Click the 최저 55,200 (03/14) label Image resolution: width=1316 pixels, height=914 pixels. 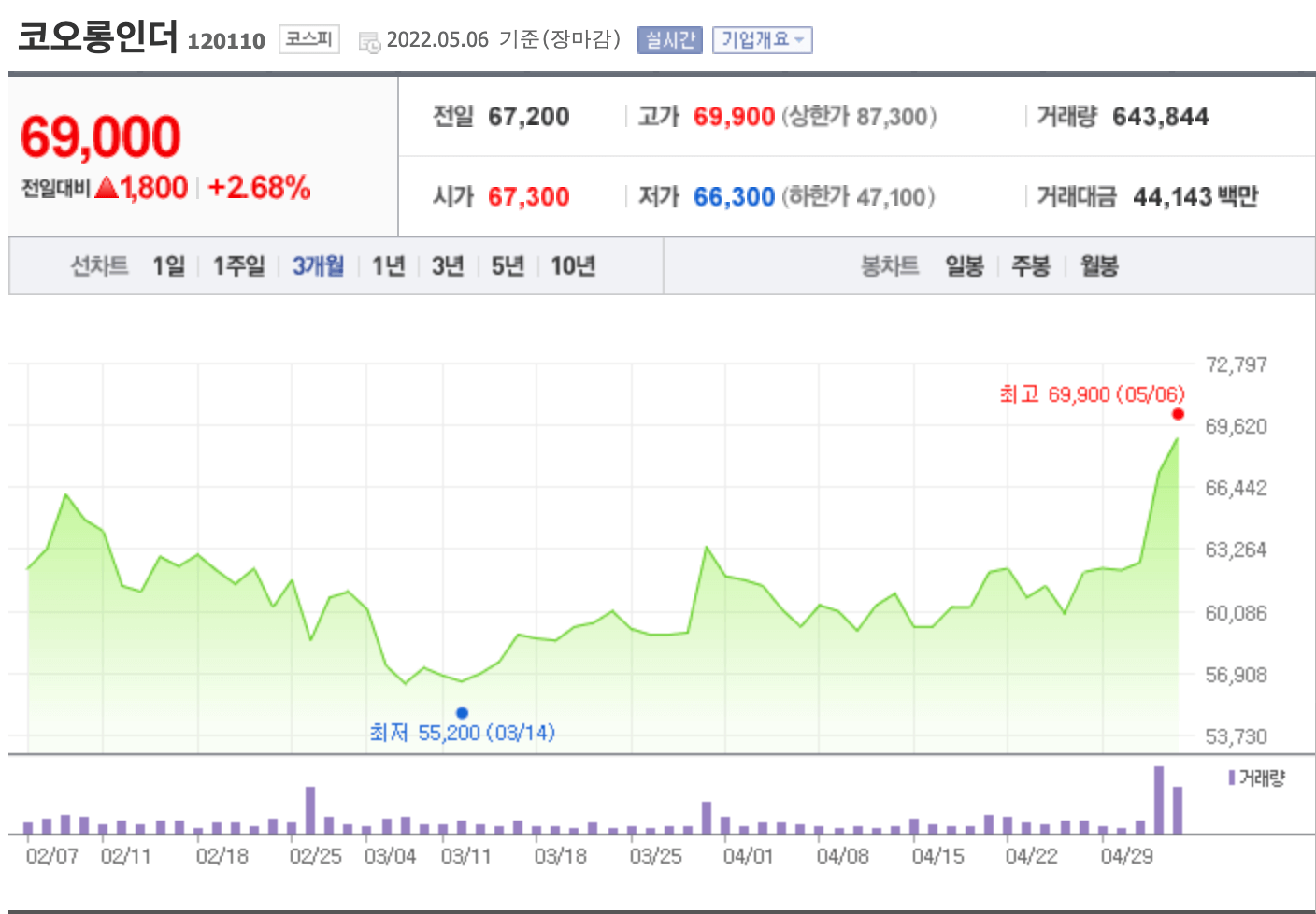(462, 733)
